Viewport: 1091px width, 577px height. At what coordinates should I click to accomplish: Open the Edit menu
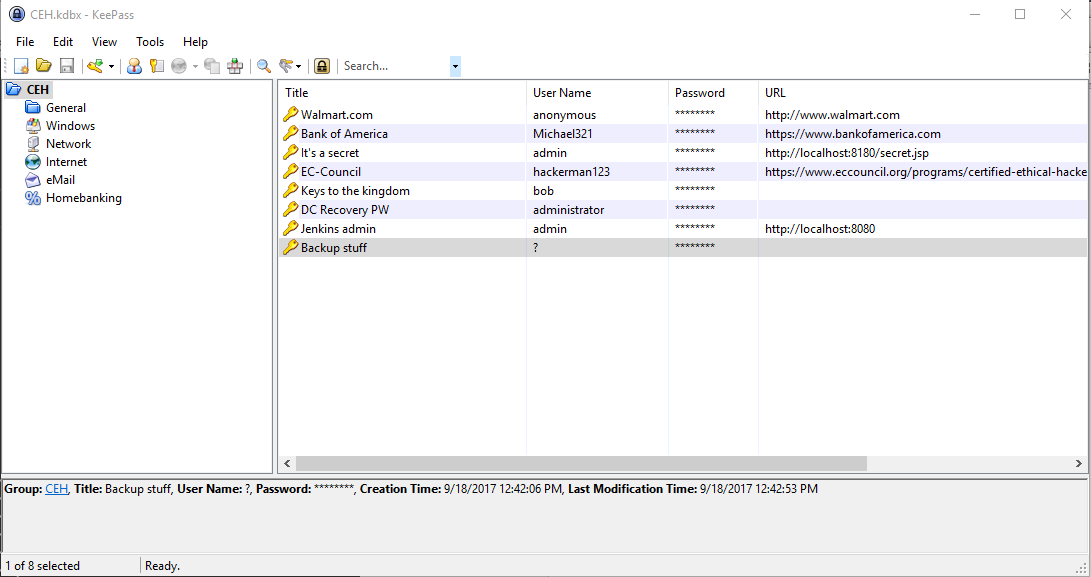pyautogui.click(x=63, y=42)
